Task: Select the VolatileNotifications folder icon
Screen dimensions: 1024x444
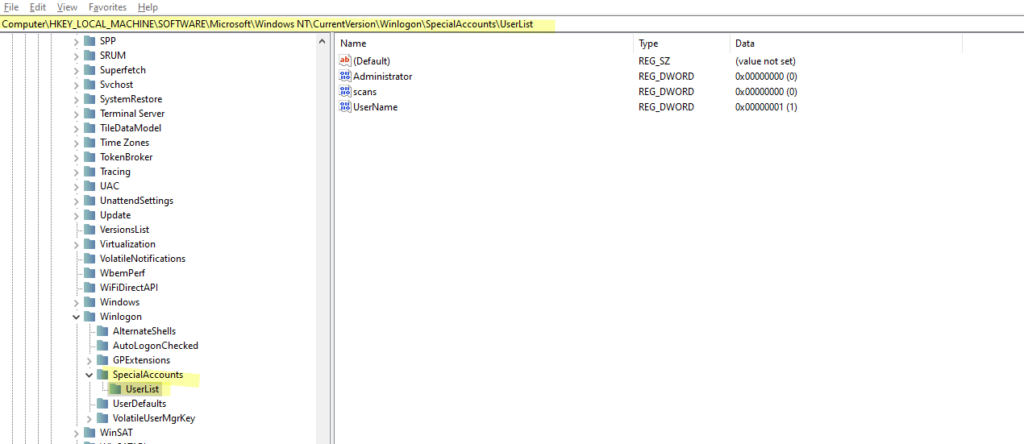Action: click(x=89, y=259)
